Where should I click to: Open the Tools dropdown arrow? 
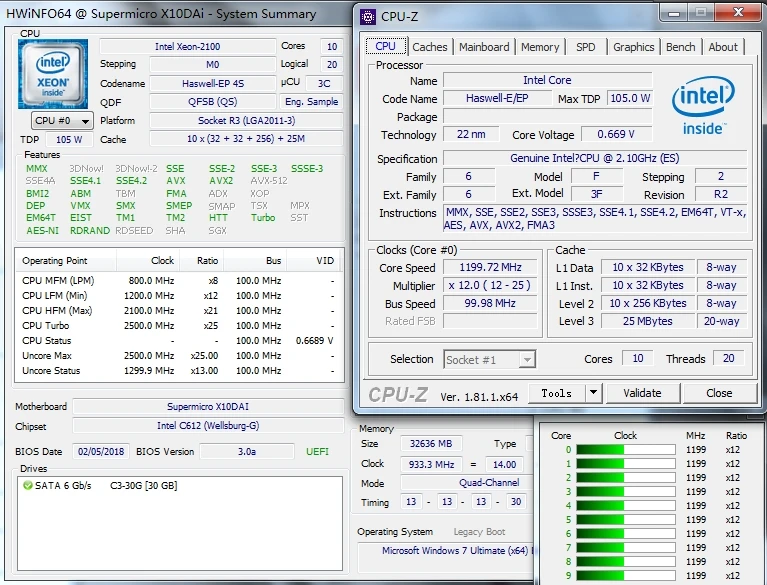pos(593,393)
